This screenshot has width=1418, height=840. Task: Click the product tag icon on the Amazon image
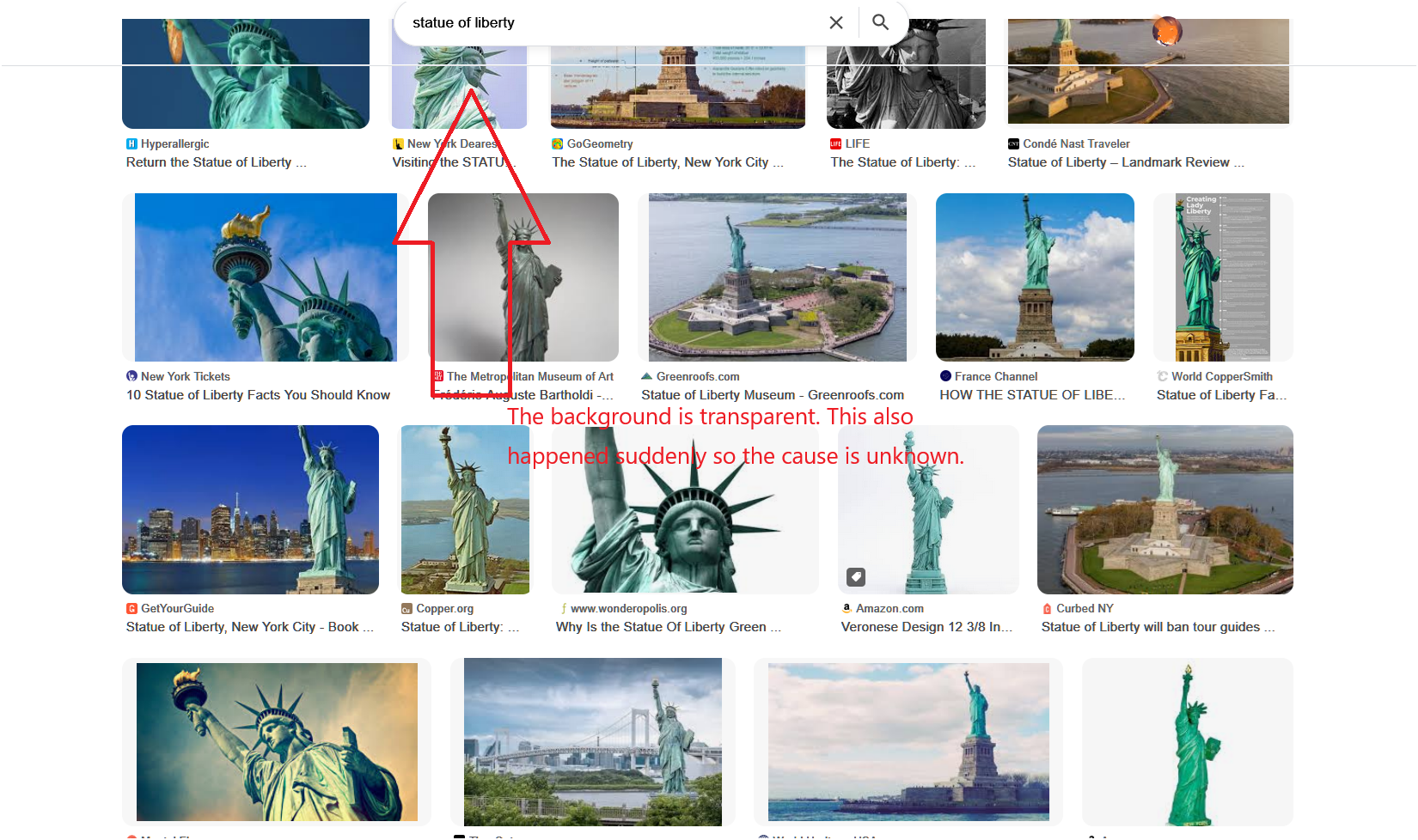click(856, 577)
